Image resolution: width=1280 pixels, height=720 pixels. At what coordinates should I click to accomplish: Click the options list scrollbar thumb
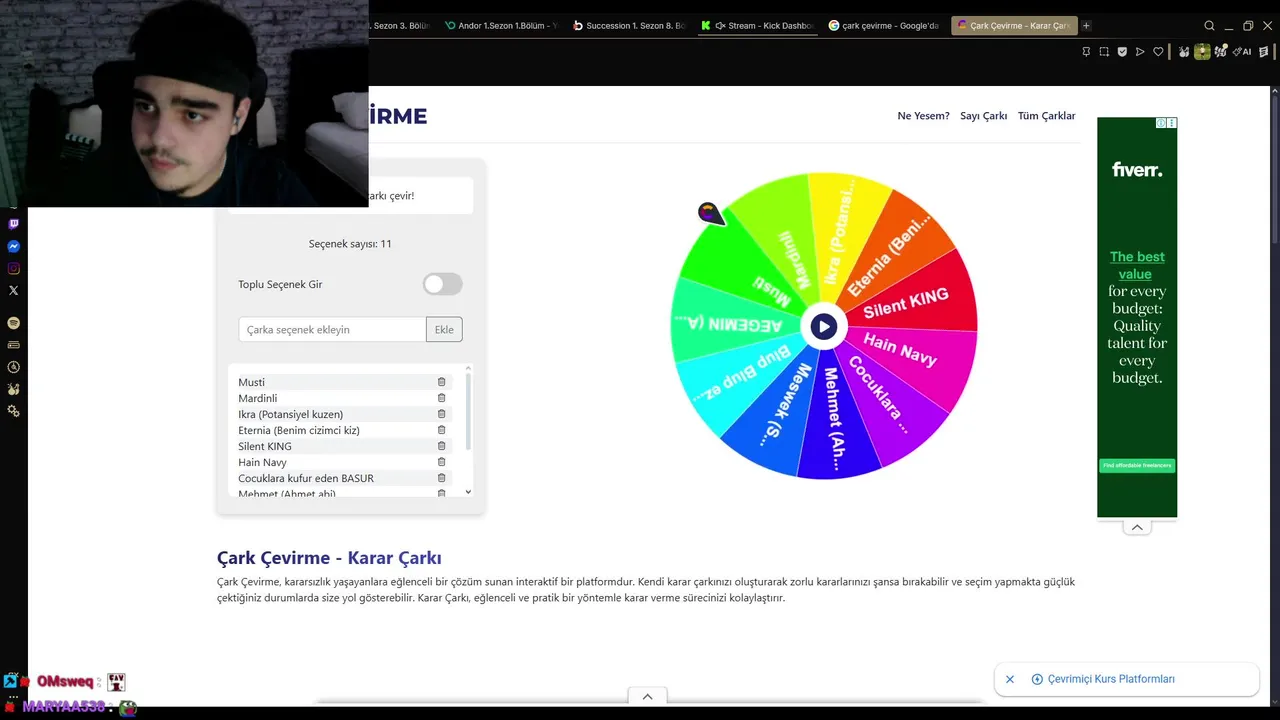click(468, 412)
